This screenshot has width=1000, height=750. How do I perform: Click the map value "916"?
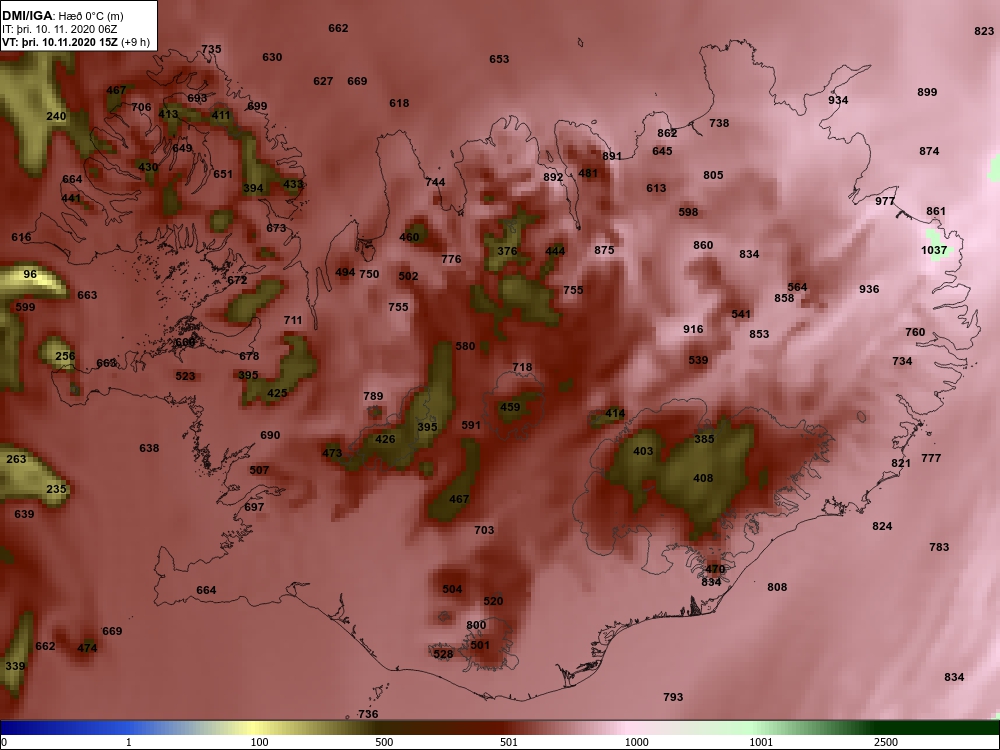693,329
